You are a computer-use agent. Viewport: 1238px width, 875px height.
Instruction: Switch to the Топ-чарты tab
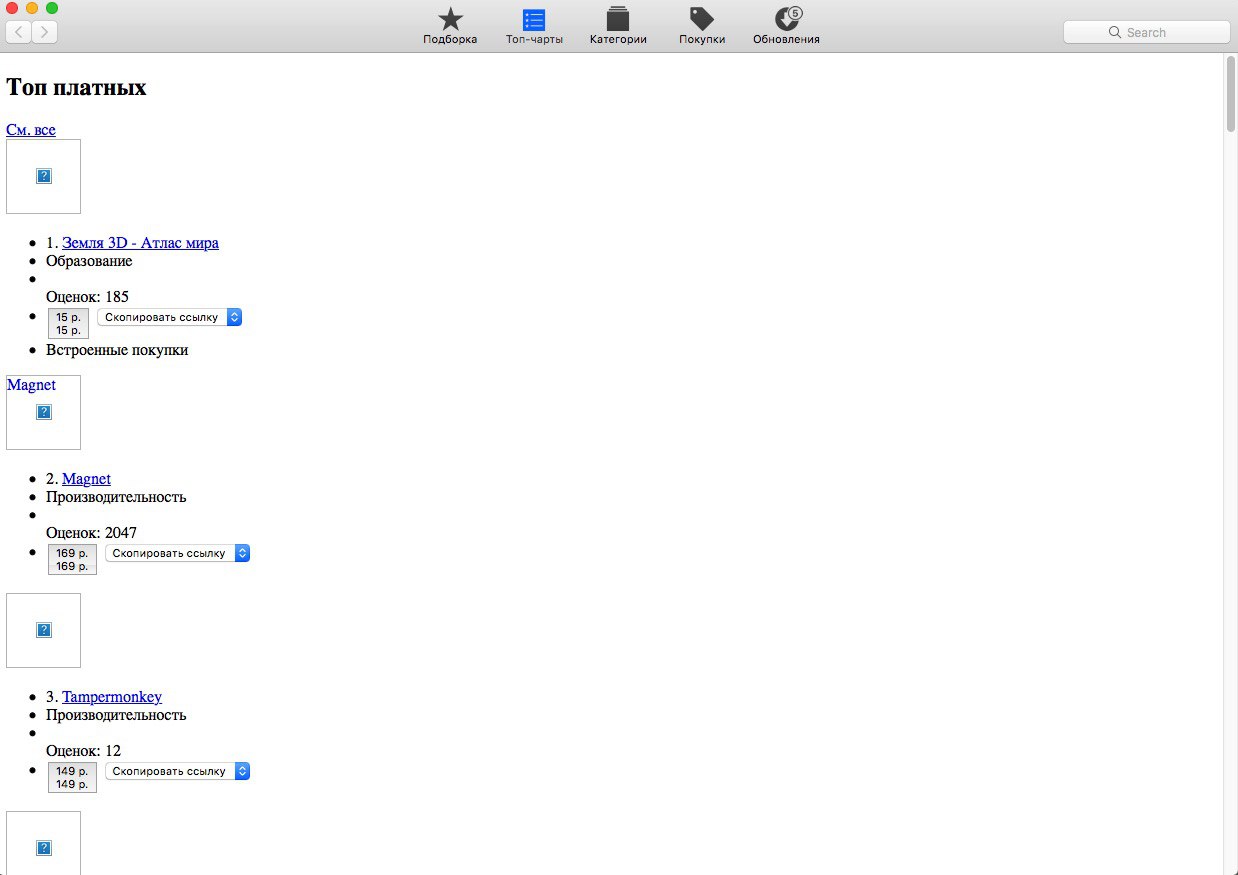tap(534, 26)
